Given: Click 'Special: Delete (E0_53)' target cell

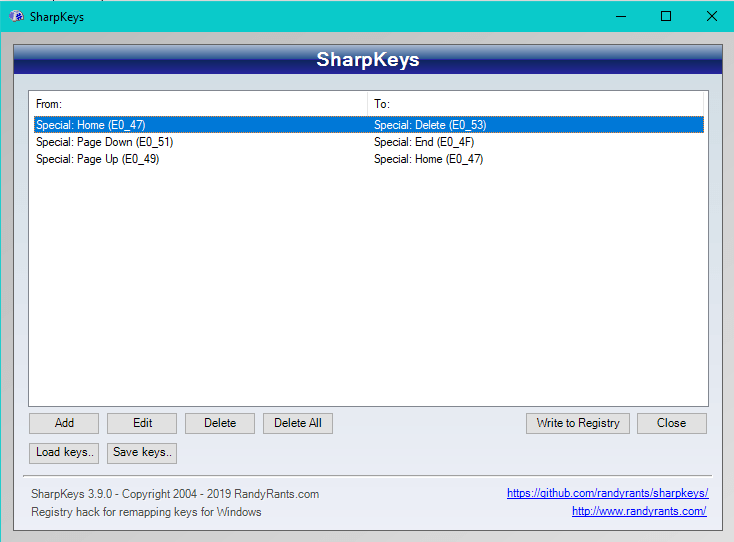Looking at the screenshot, I should pos(430,125).
